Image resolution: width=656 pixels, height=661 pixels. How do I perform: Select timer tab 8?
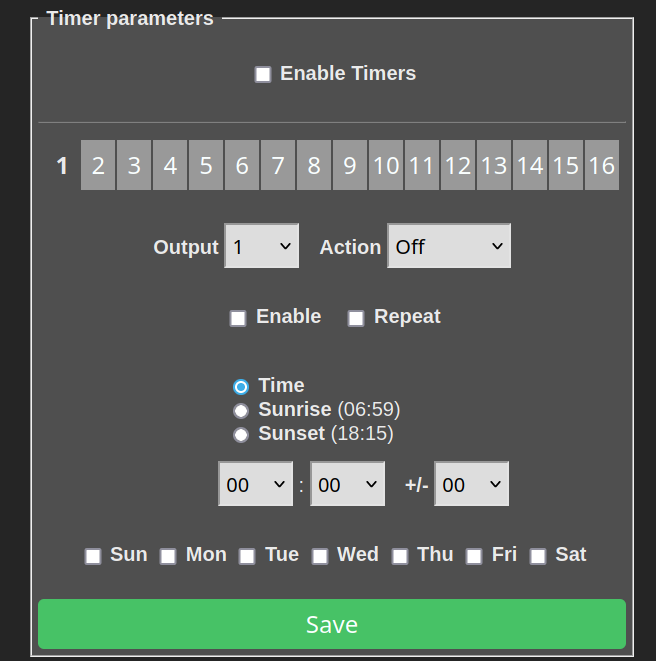(314, 165)
